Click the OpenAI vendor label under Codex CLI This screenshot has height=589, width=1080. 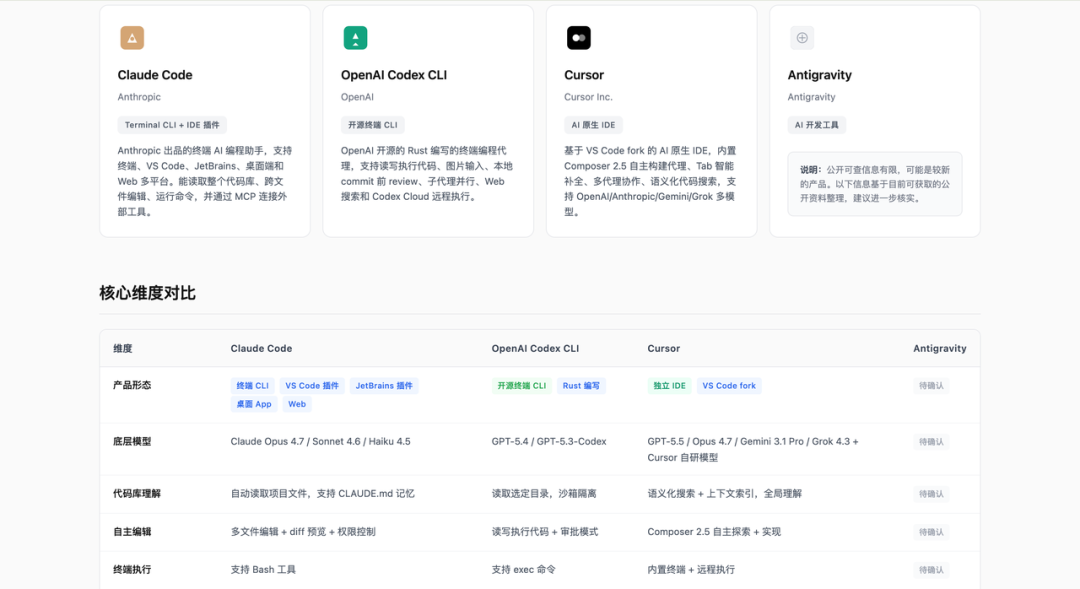(x=357, y=97)
